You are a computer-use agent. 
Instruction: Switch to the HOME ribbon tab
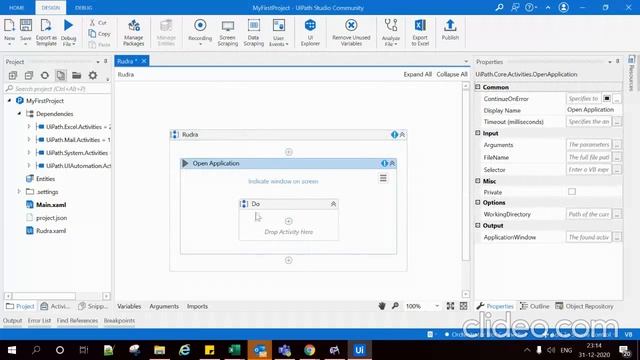pos(16,8)
